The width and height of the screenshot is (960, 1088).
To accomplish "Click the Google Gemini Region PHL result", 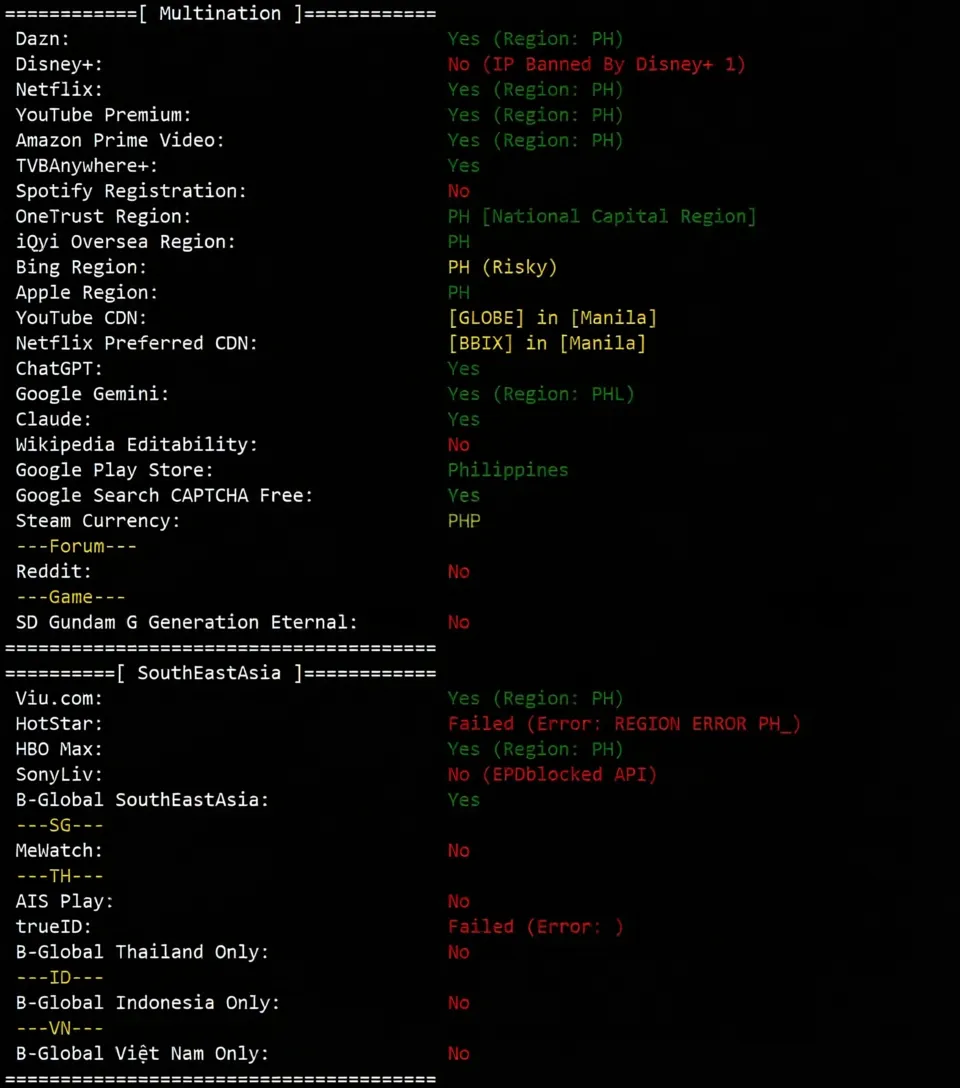I will [x=541, y=394].
